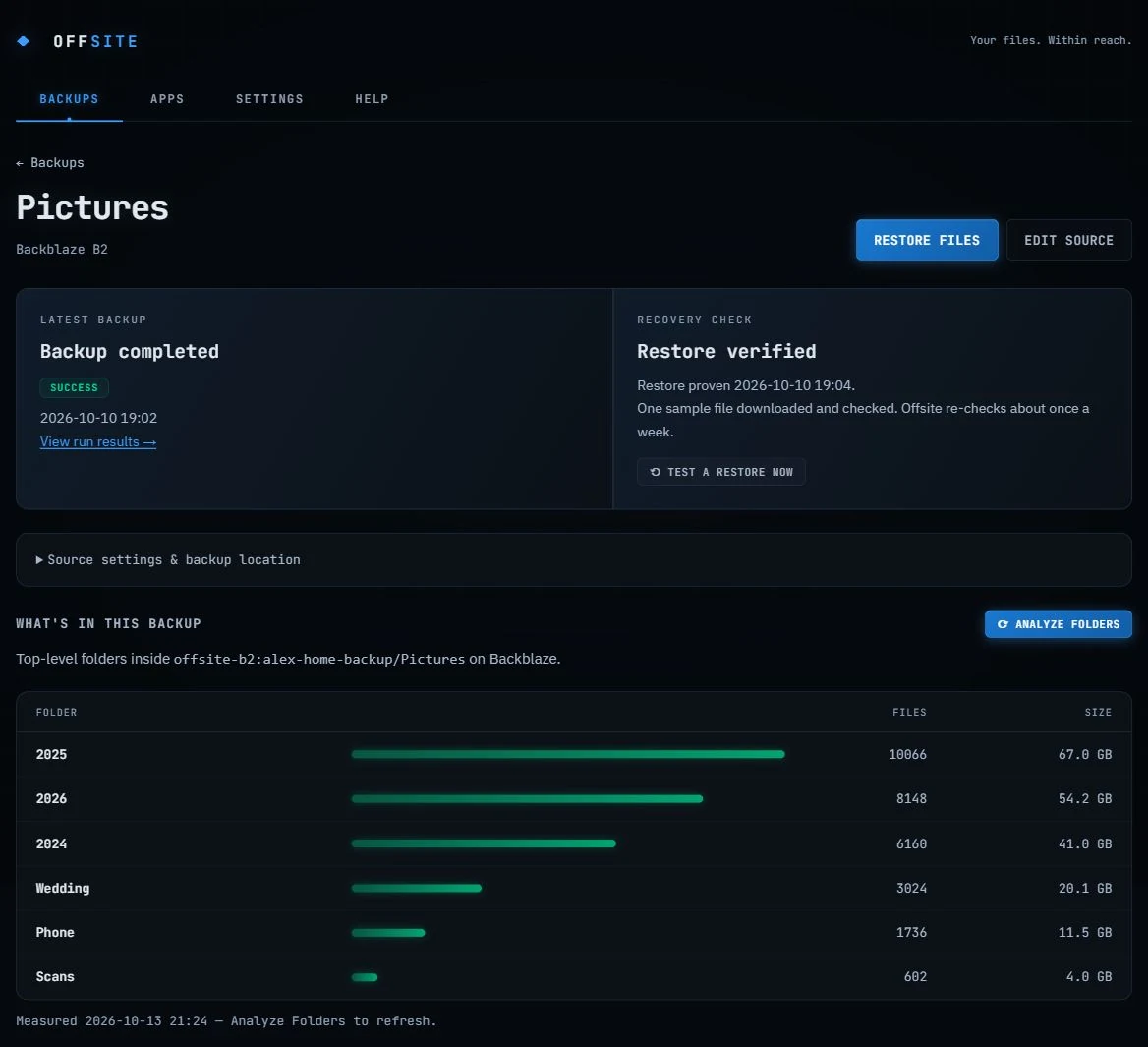The image size is (1148, 1047).
Task: Expand Source settings & backup location
Action: coord(573,559)
